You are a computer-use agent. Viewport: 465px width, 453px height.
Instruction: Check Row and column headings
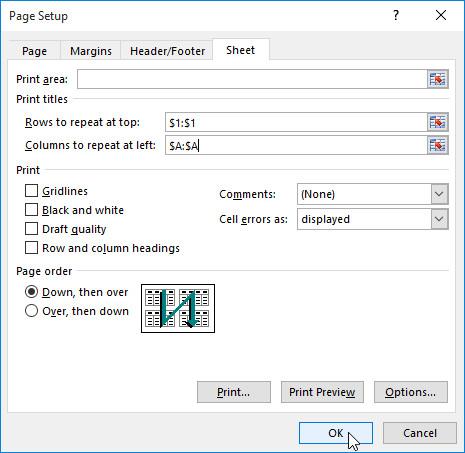pyautogui.click(x=31, y=248)
